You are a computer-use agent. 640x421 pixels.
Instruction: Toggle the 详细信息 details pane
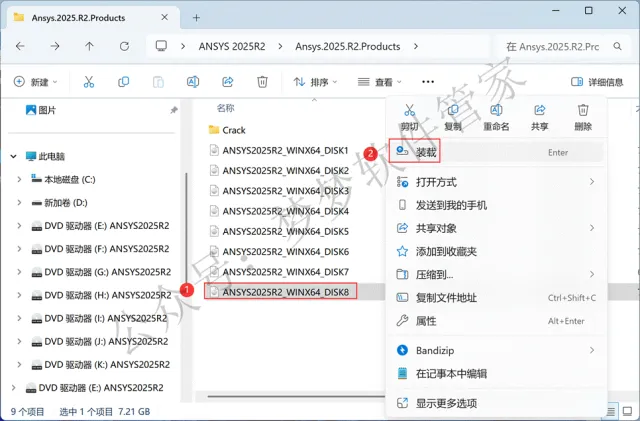click(x=597, y=82)
